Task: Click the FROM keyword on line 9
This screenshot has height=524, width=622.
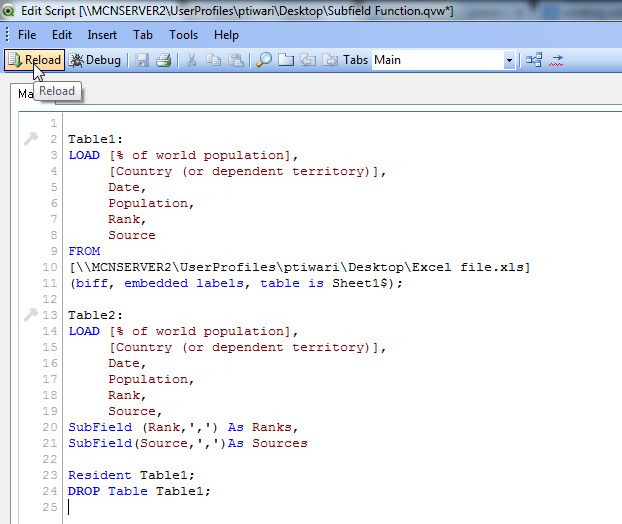Action: pyautogui.click(x=84, y=251)
